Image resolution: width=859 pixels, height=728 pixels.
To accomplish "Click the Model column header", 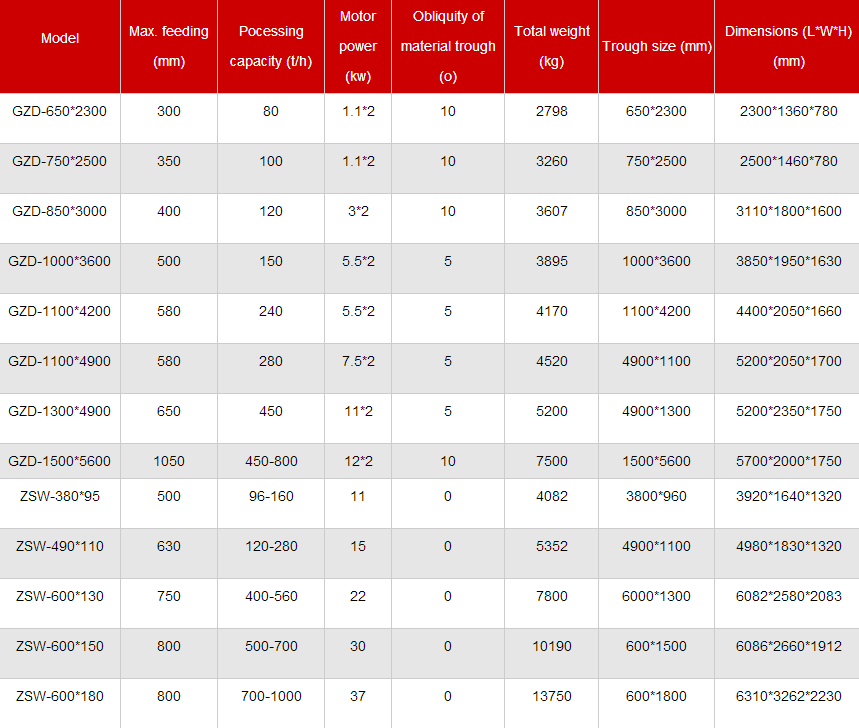I will coord(60,39).
